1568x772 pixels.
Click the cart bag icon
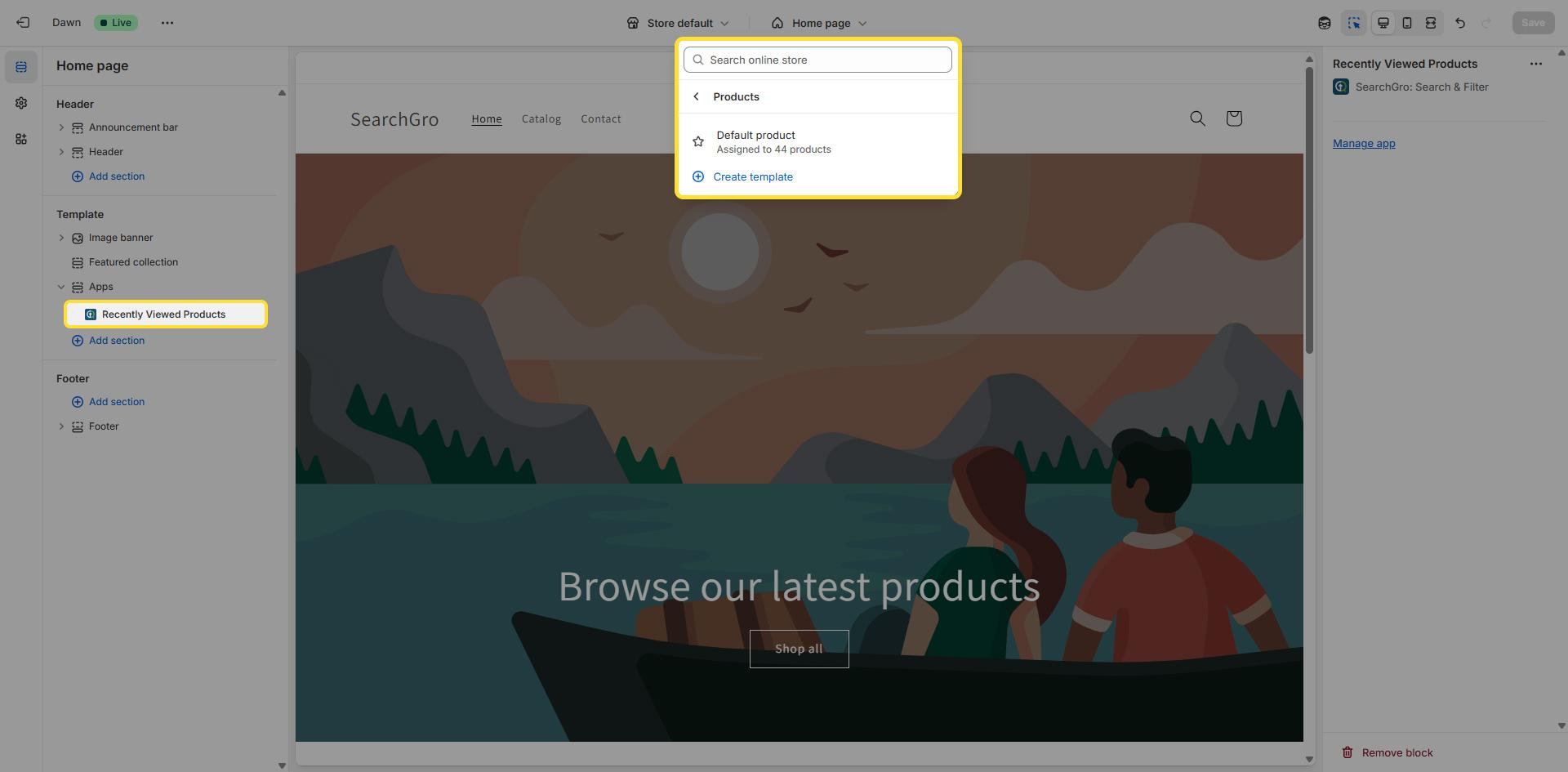tap(1233, 118)
